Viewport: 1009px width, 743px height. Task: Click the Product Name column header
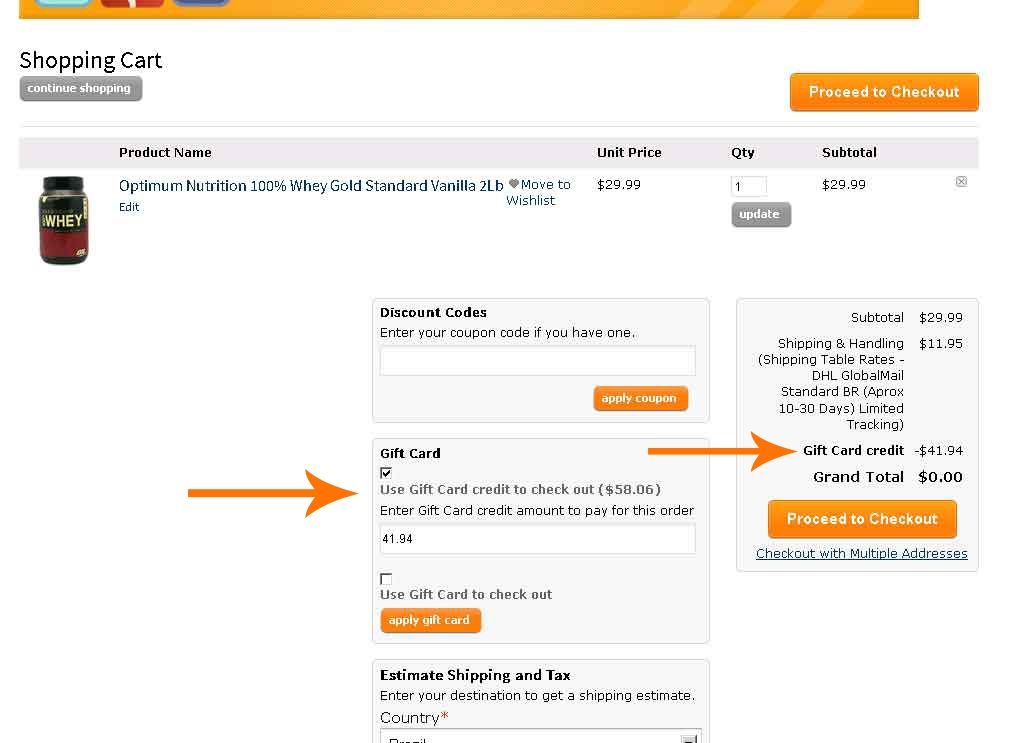coord(165,152)
